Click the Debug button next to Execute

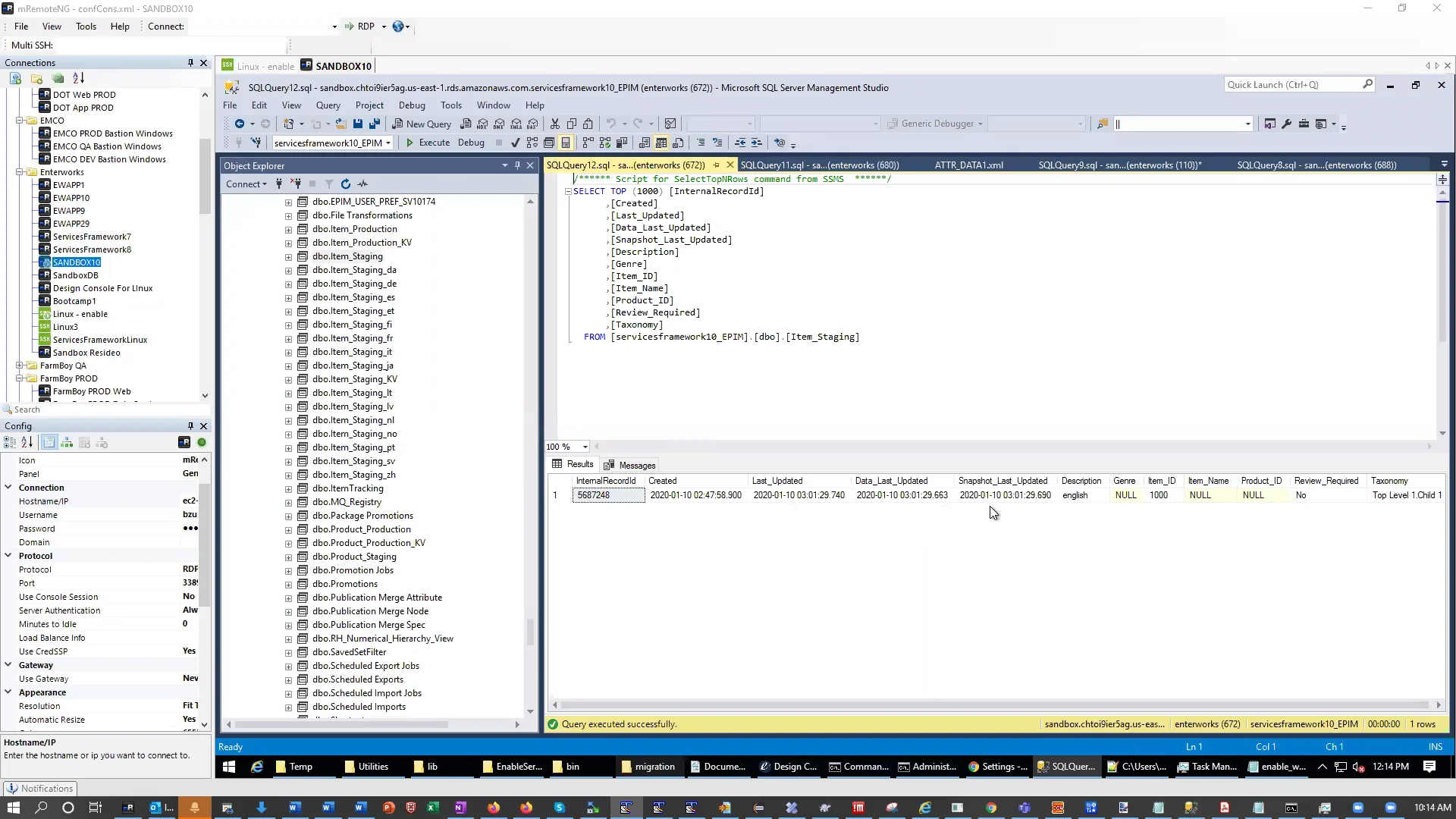[x=470, y=143]
